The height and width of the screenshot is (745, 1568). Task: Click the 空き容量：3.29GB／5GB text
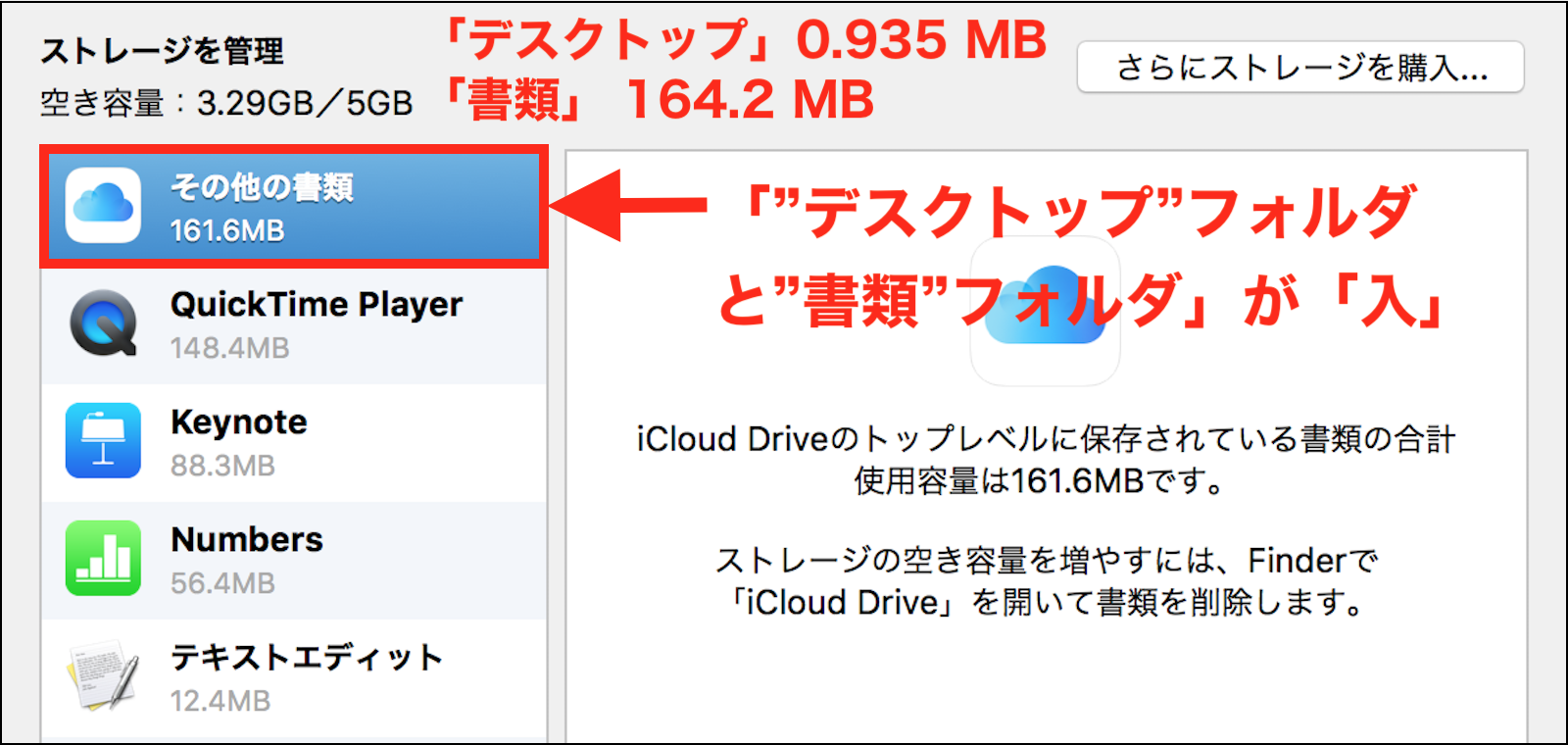226,103
